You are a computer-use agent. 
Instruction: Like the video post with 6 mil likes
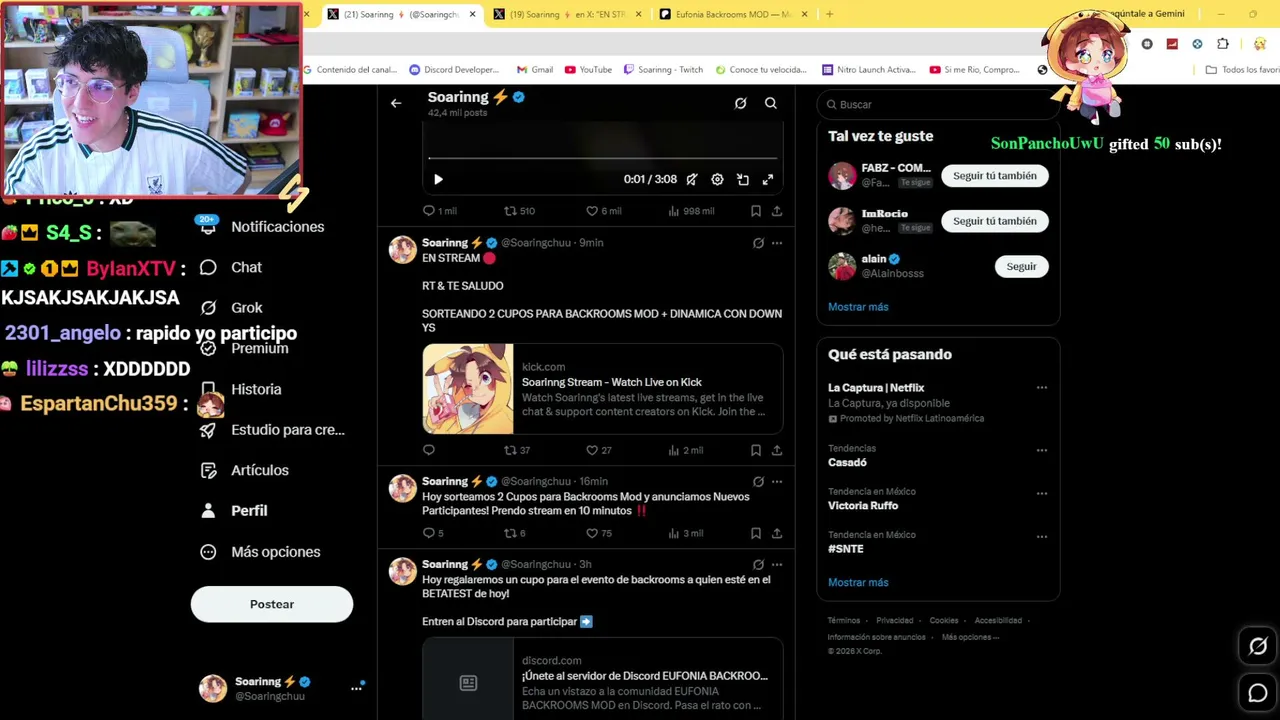point(603,211)
